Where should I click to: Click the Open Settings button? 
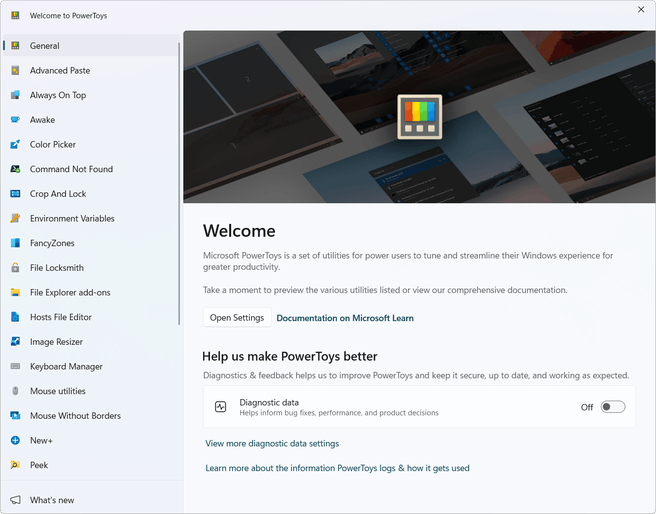pos(237,318)
